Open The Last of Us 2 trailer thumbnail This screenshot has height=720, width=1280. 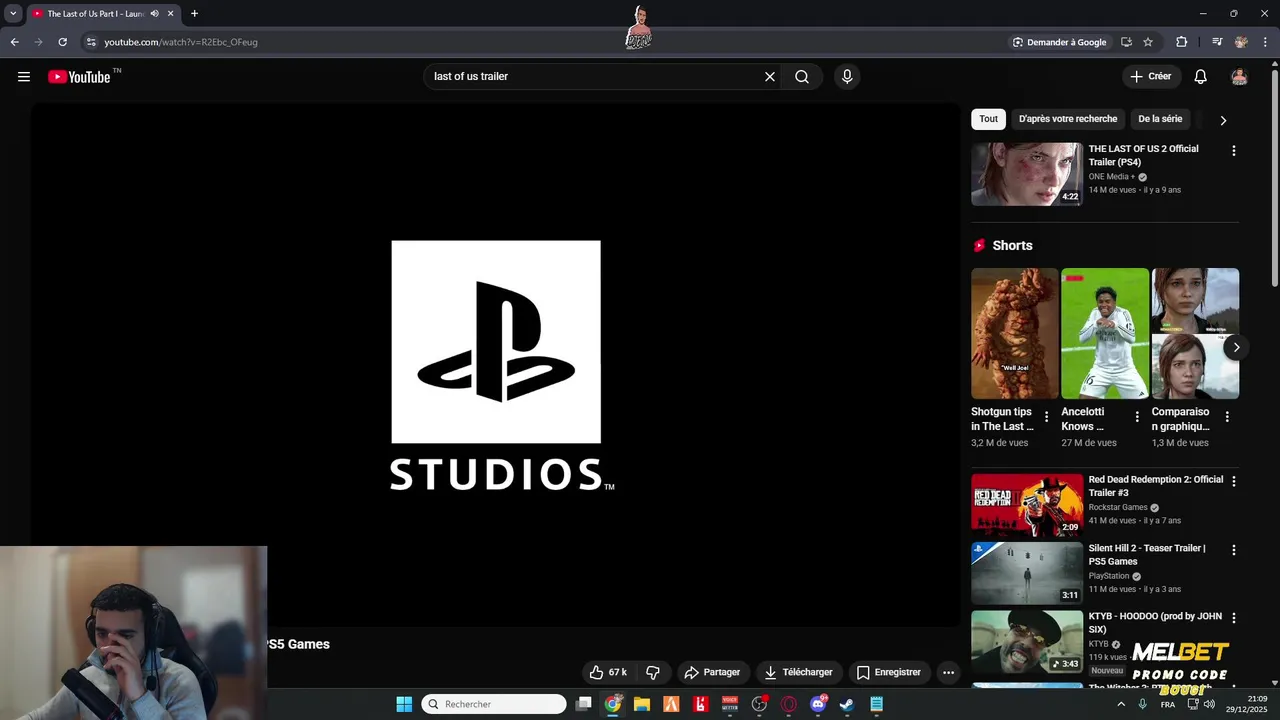pyautogui.click(x=1027, y=174)
